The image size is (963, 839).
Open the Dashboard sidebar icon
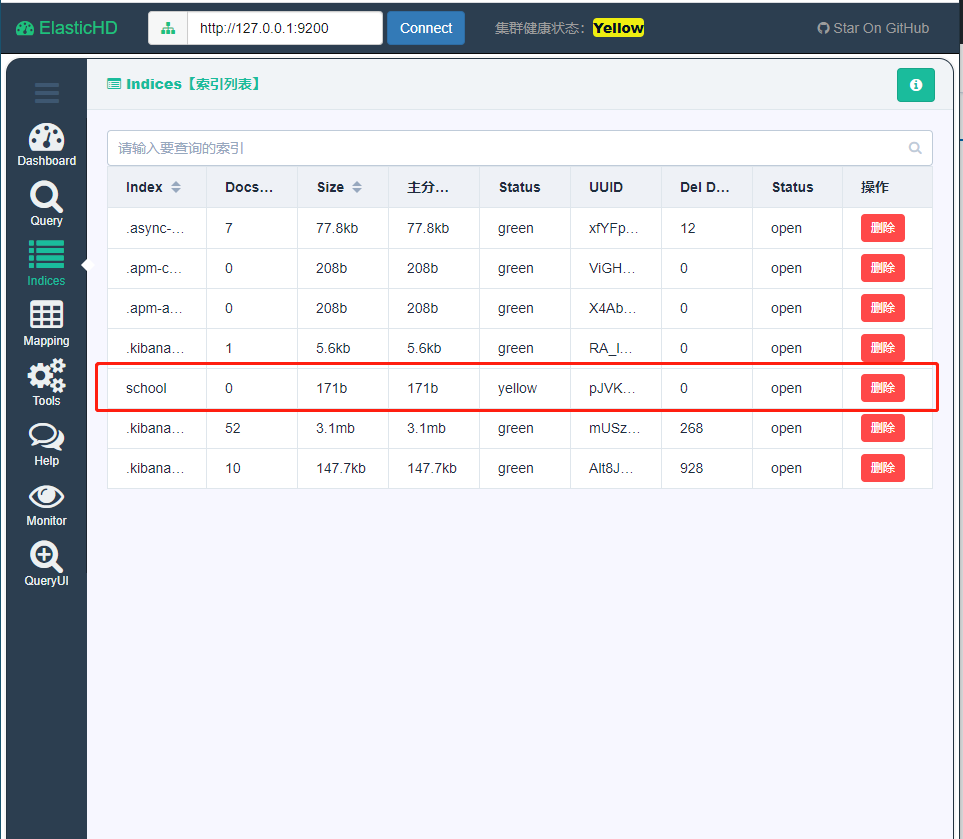pos(46,138)
